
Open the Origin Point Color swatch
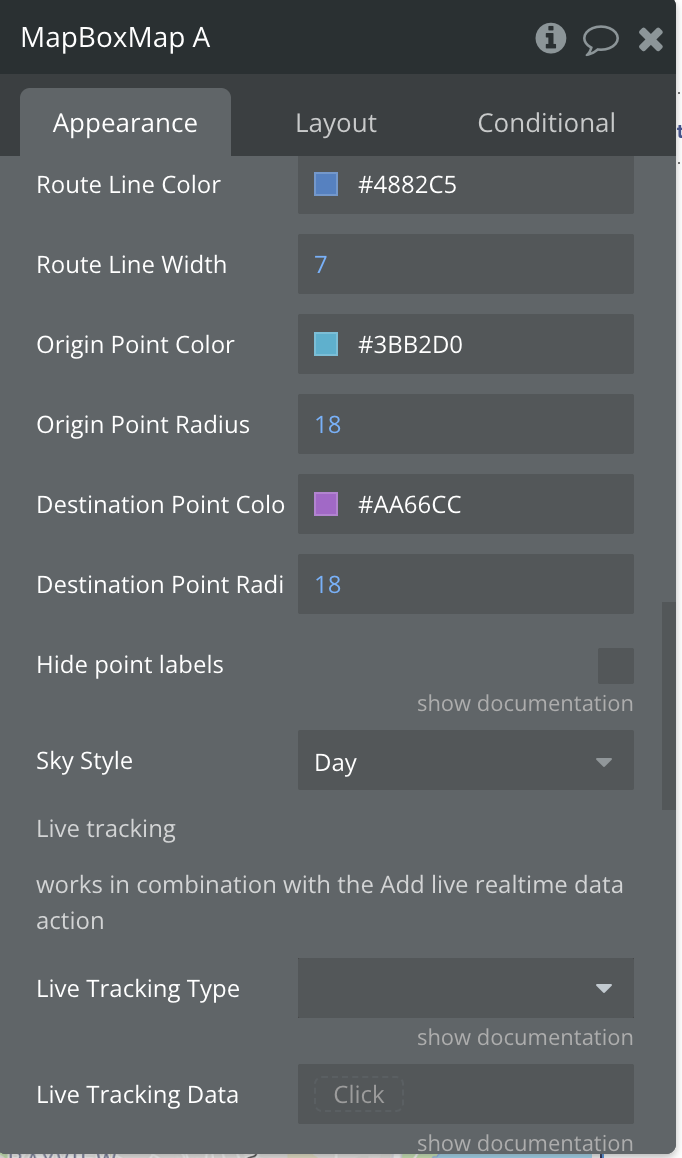point(326,344)
